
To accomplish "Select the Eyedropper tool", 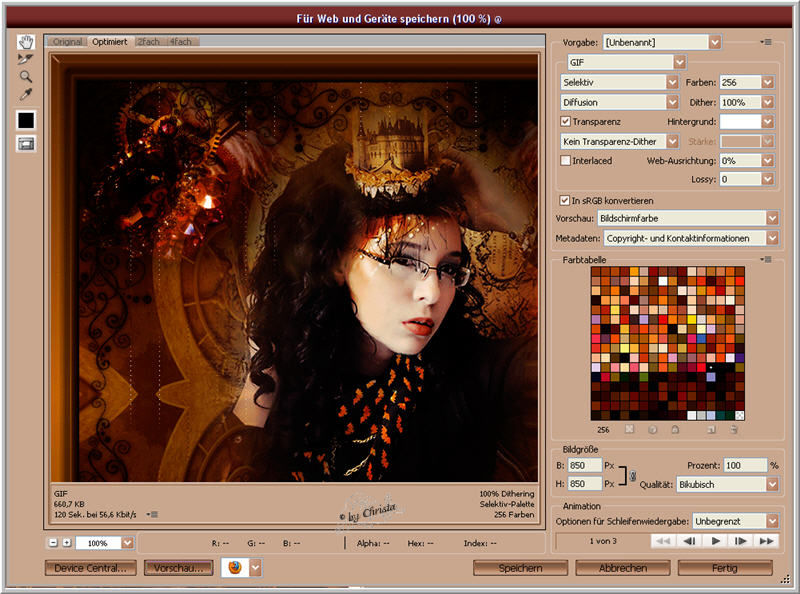I will coord(26,94).
